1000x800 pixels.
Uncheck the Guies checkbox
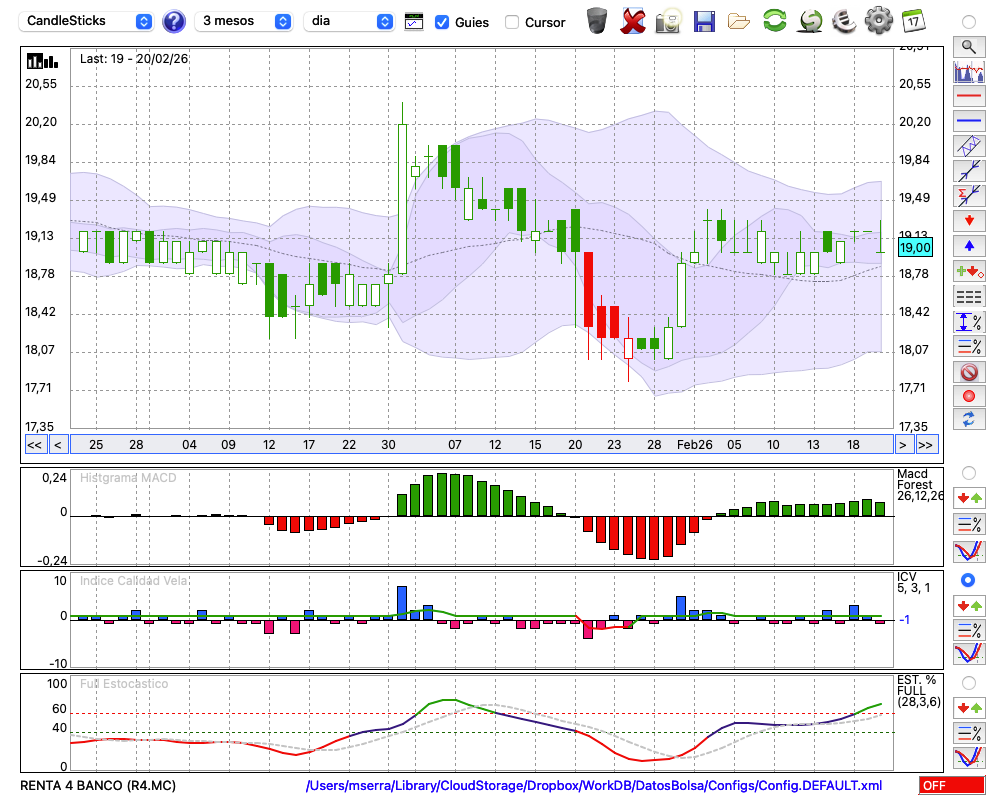[x=442, y=22]
